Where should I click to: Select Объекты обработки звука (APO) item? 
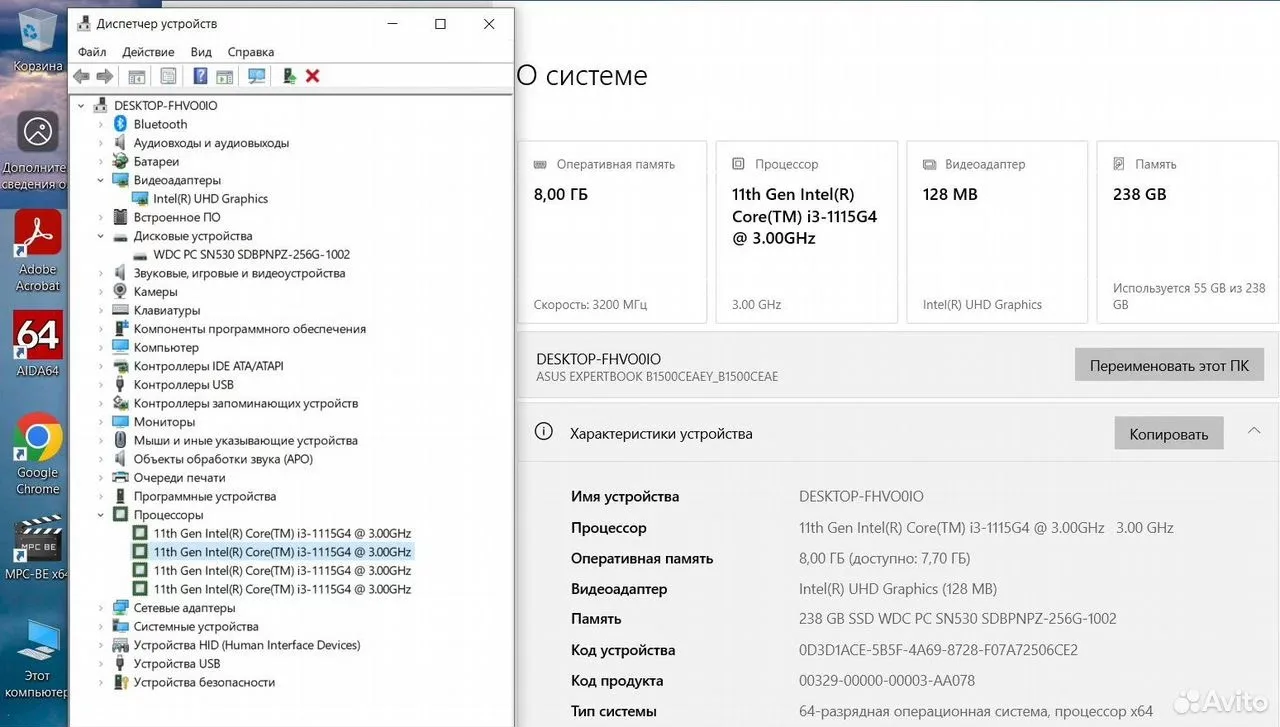(223, 459)
